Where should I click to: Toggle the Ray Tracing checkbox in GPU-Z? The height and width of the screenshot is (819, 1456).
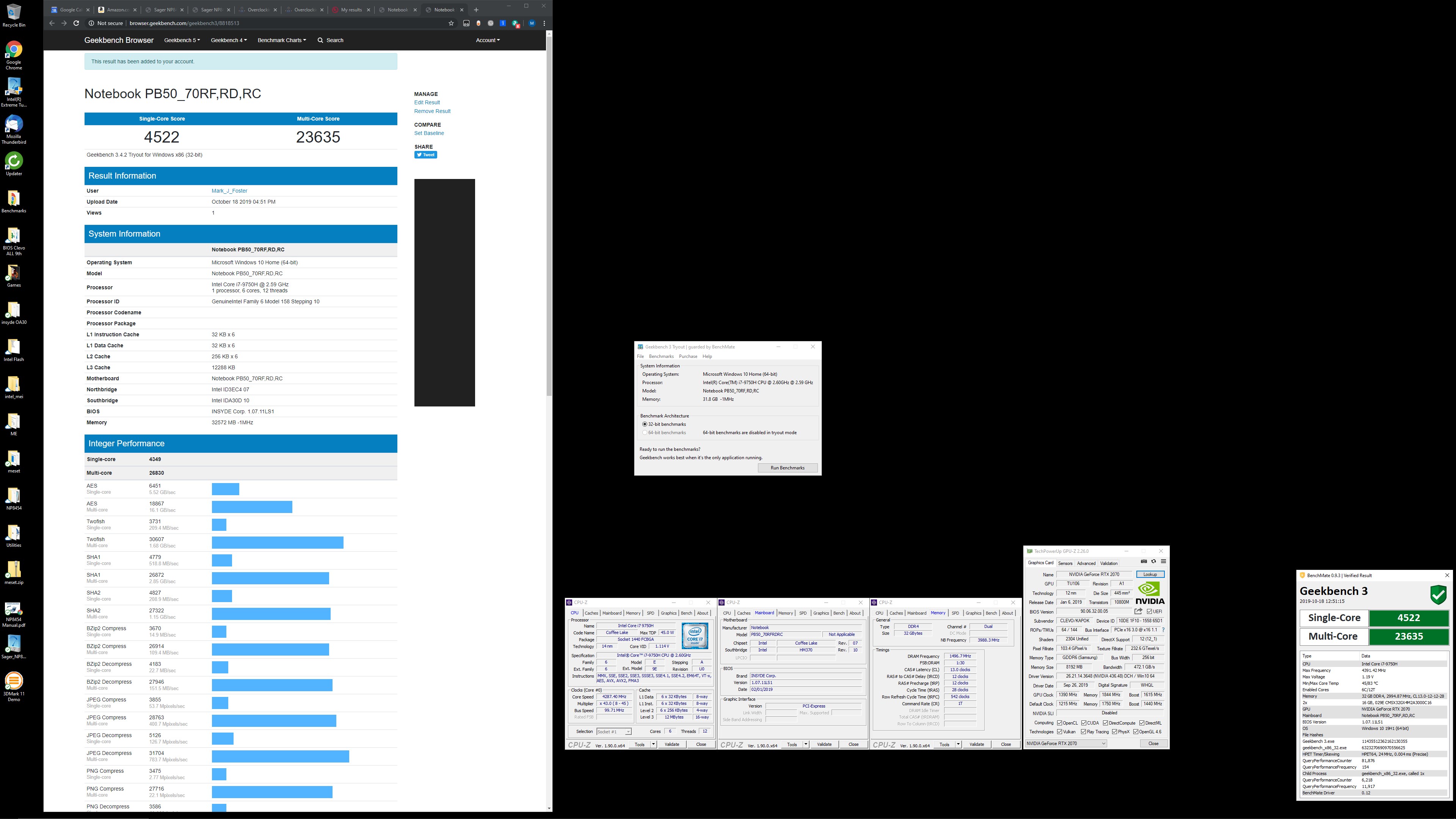[x=1084, y=732]
